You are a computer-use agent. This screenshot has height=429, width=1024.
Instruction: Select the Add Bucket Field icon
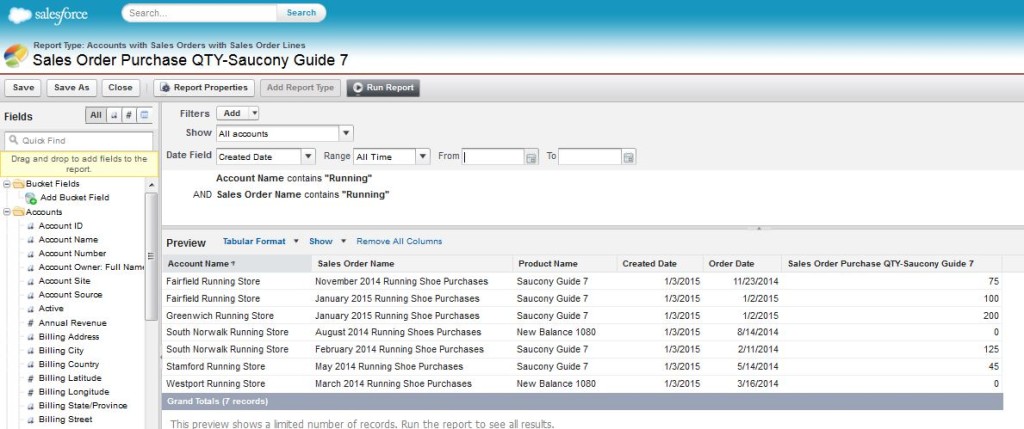coord(31,197)
